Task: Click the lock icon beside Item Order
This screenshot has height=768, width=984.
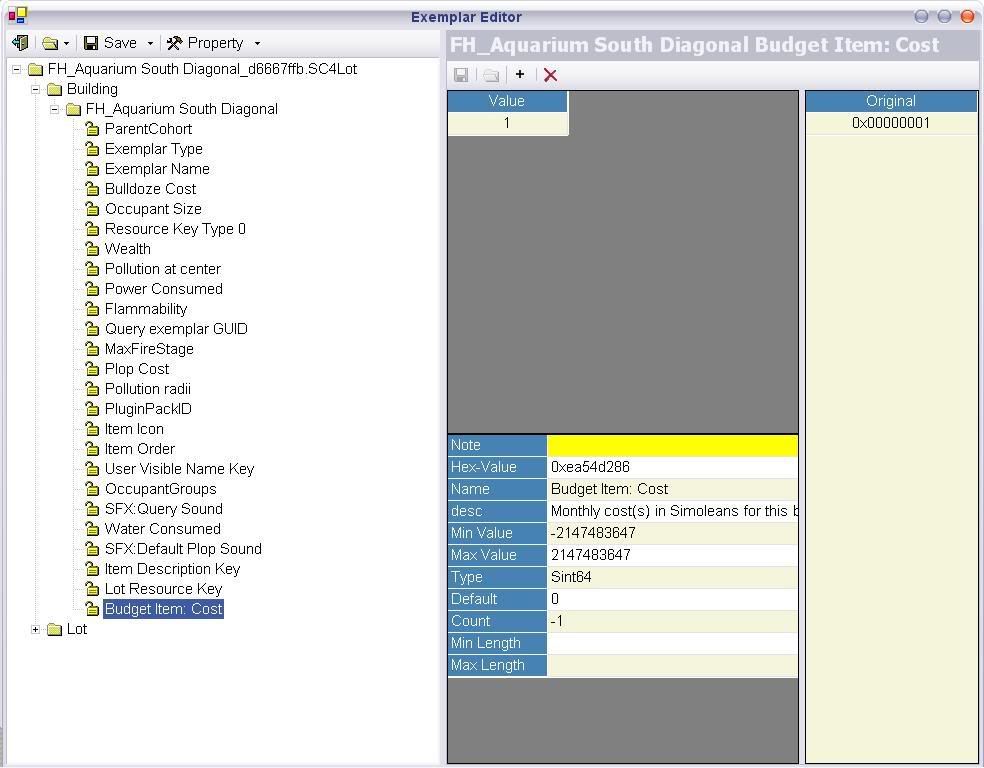Action: tap(92, 449)
